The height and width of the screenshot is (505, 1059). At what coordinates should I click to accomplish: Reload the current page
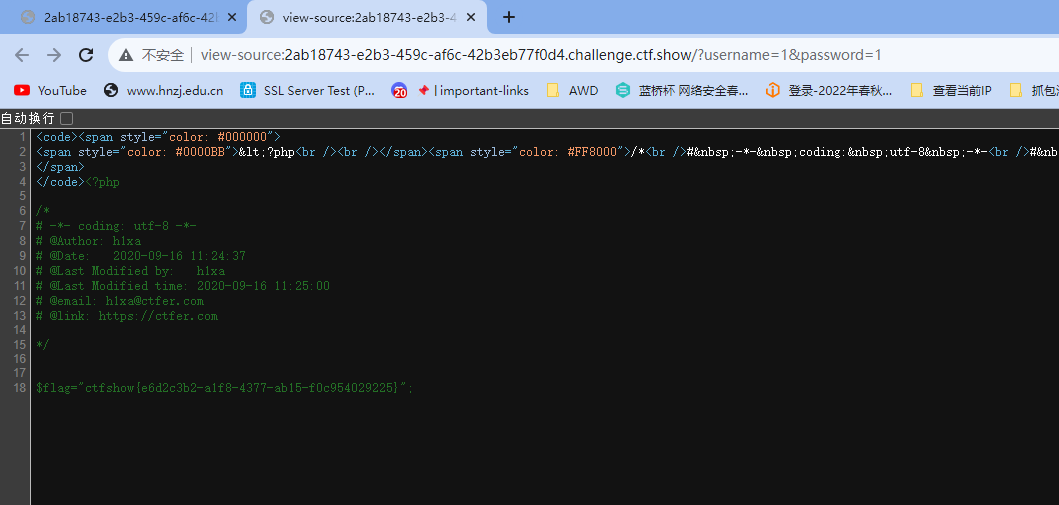click(x=86, y=55)
